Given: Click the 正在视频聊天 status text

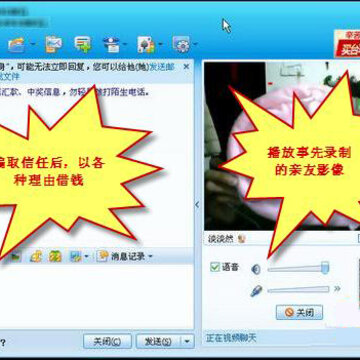Looking at the screenshot, I should pyautogui.click(x=231, y=339).
